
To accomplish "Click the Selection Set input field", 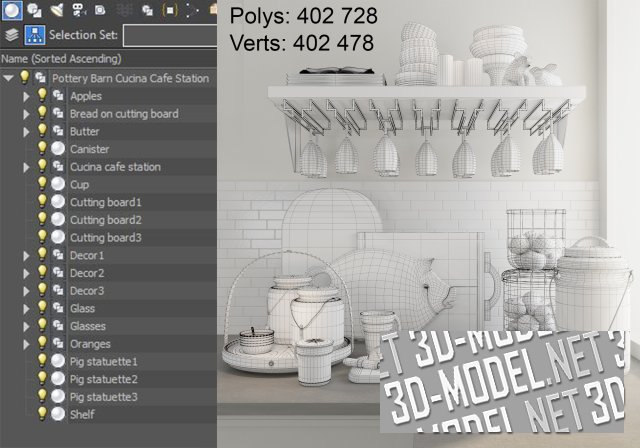I will tap(168, 36).
